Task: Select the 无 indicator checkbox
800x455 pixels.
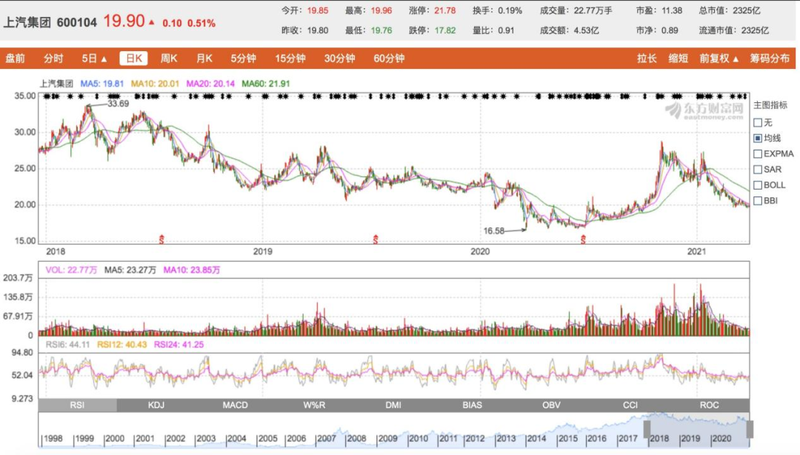Action: point(758,122)
